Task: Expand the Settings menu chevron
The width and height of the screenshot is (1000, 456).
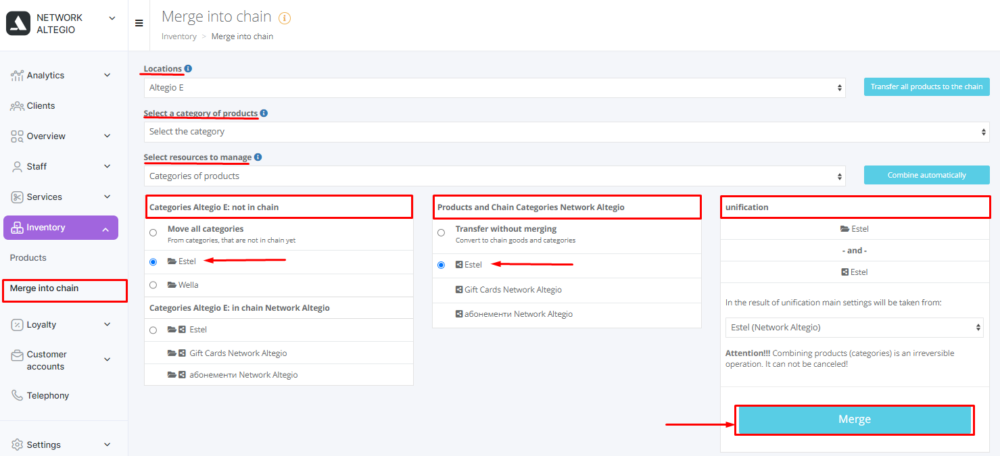Action: 107,445
